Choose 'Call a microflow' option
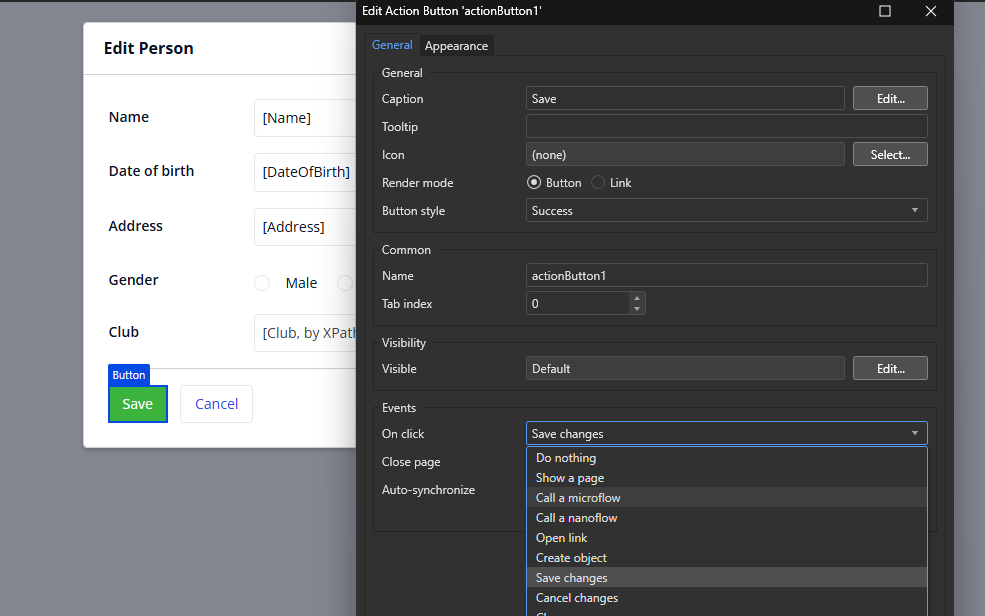Screen dimensions: 985x616 (578, 498)
